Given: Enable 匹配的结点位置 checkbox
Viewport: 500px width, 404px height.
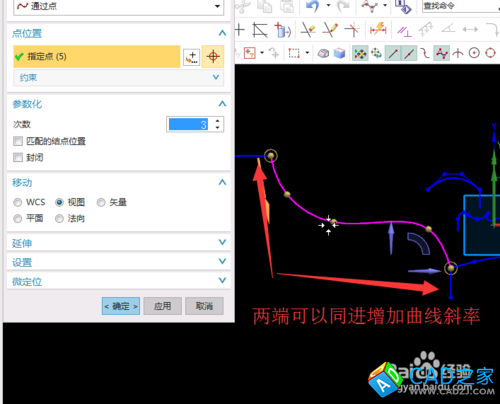Looking at the screenshot, I should 18,141.
